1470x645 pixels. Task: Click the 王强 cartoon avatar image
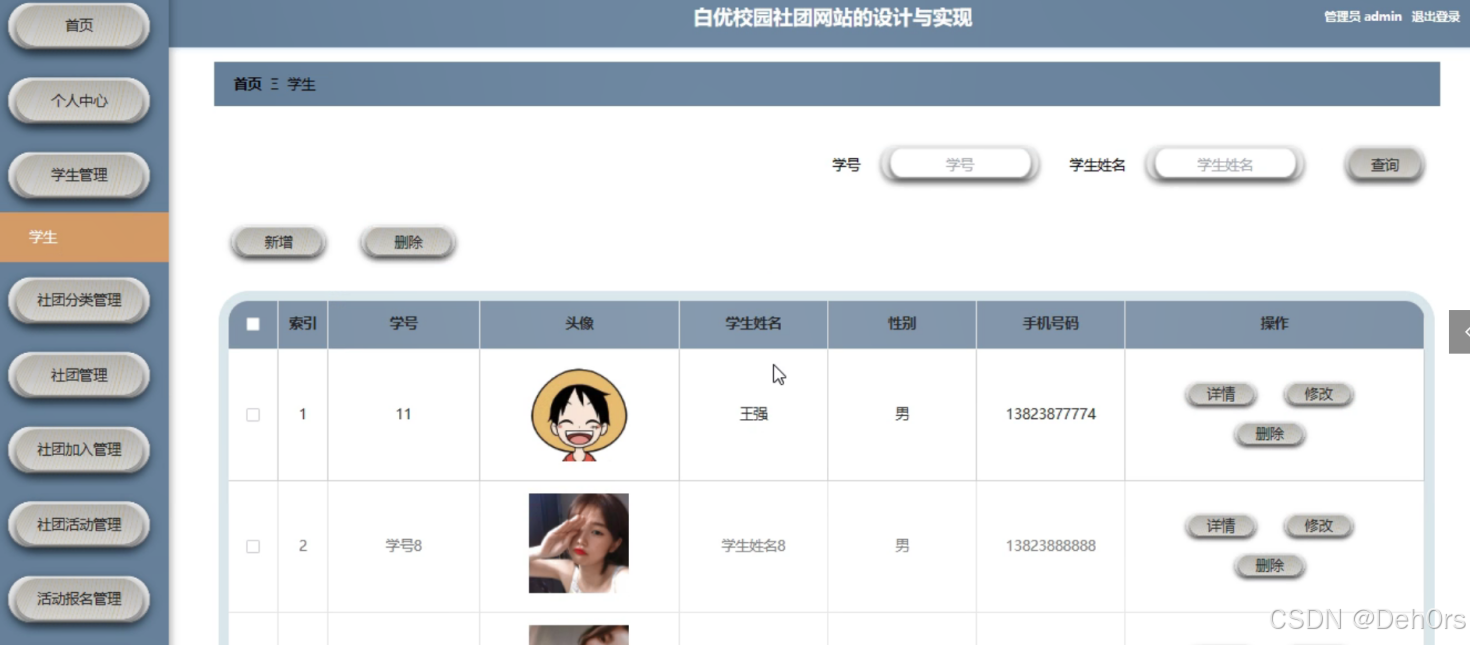(x=579, y=414)
